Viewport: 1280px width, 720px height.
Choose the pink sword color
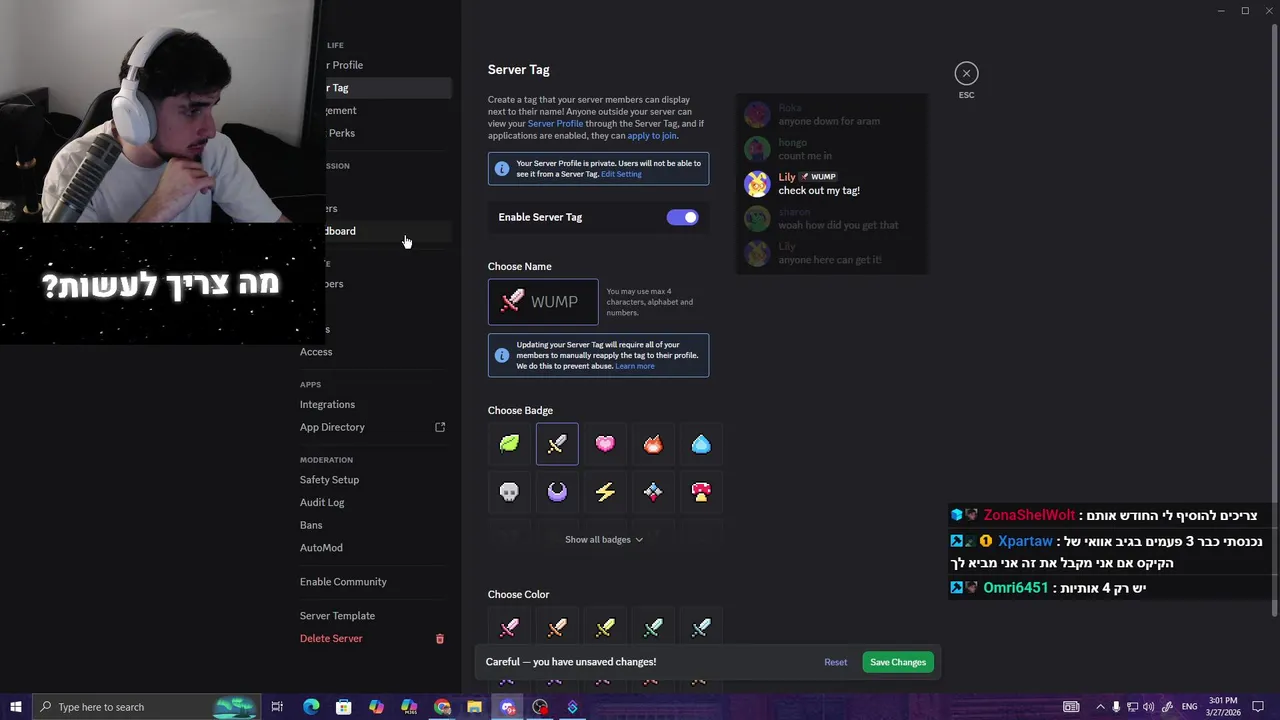point(509,628)
